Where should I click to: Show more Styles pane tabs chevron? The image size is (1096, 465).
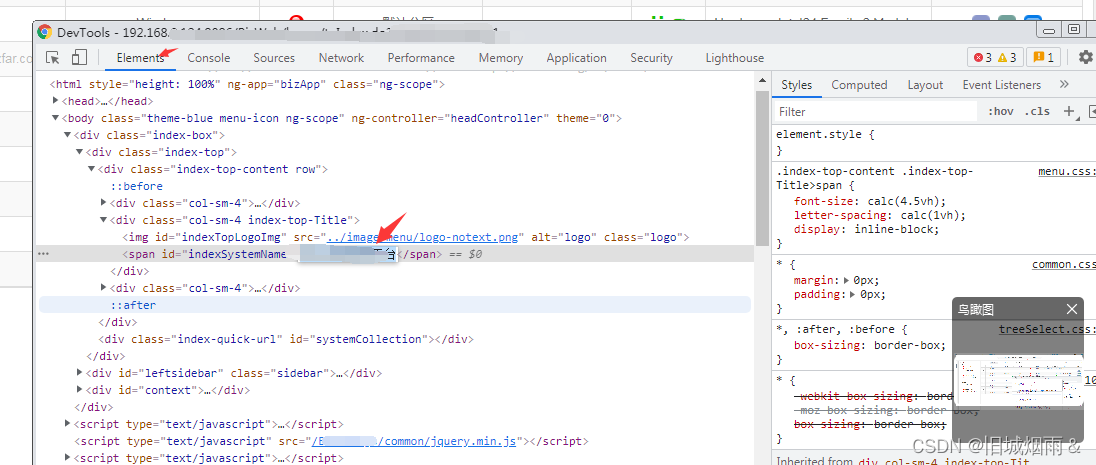click(1064, 85)
